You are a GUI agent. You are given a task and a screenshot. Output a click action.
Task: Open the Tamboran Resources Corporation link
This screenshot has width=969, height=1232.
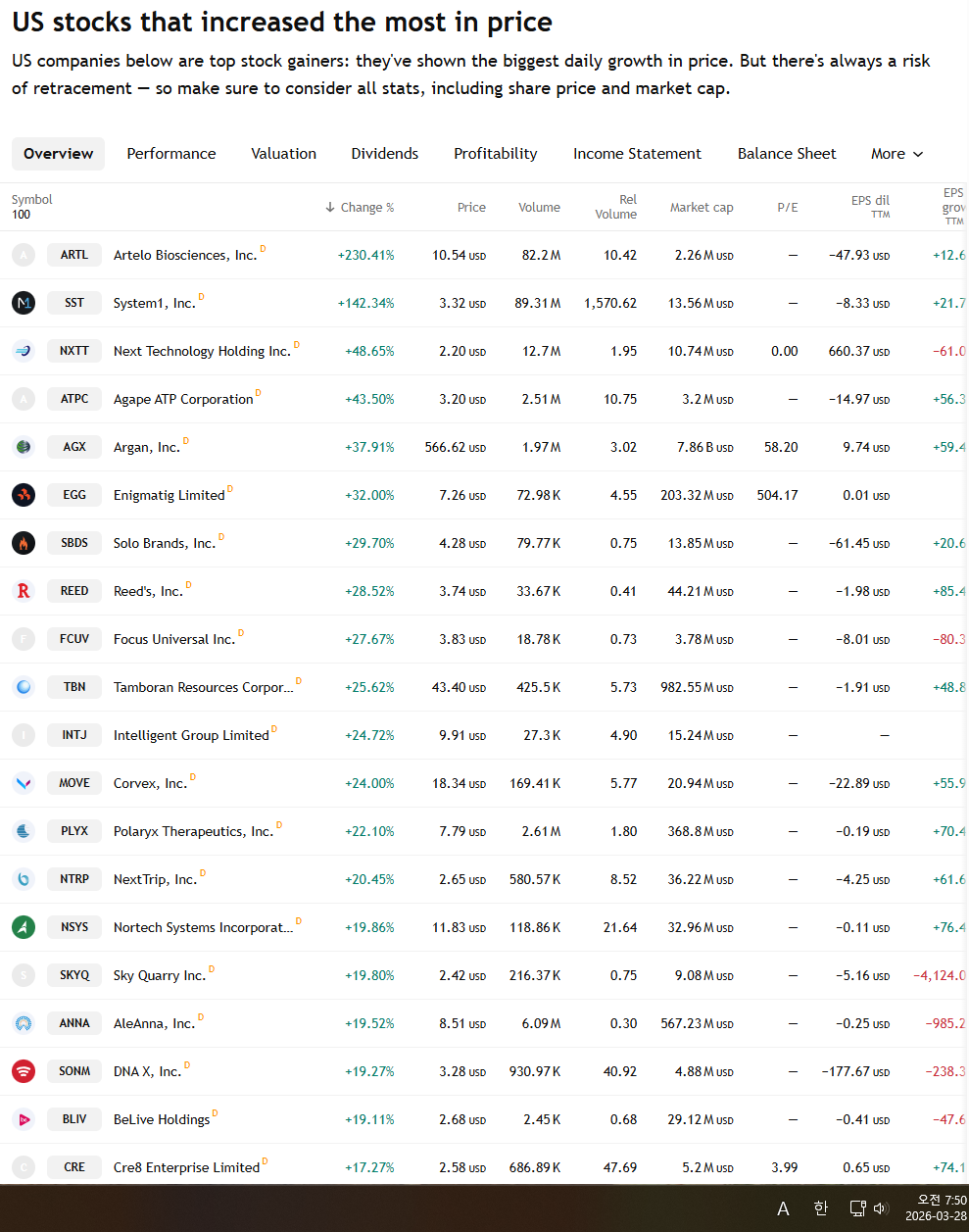tap(204, 687)
